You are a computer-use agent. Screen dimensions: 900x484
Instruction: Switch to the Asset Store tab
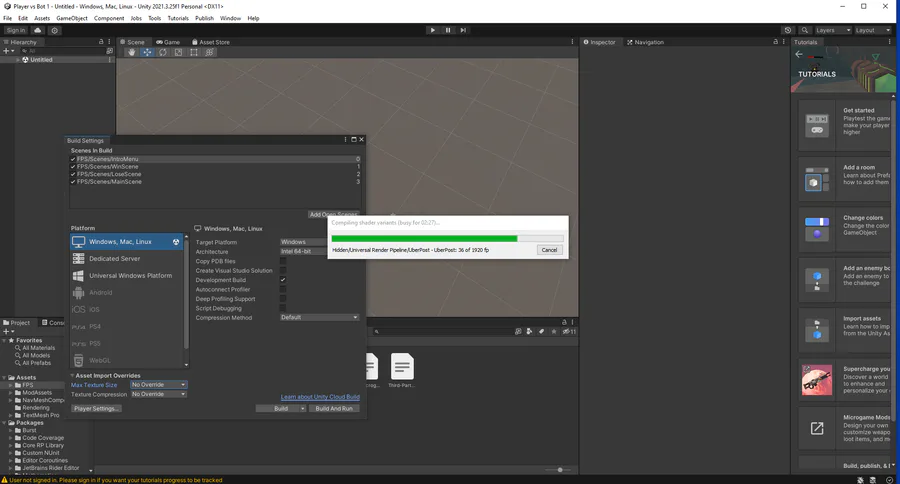[x=211, y=42]
